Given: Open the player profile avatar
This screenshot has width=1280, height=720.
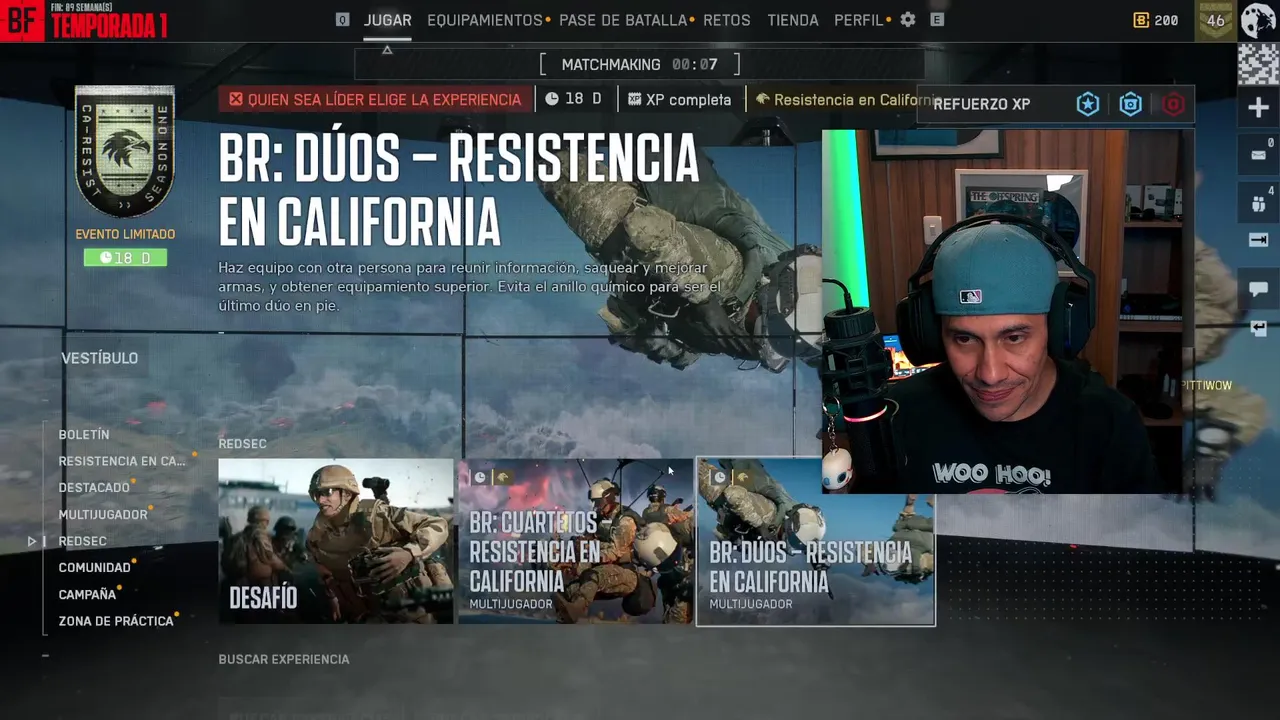Looking at the screenshot, I should tap(1258, 20).
